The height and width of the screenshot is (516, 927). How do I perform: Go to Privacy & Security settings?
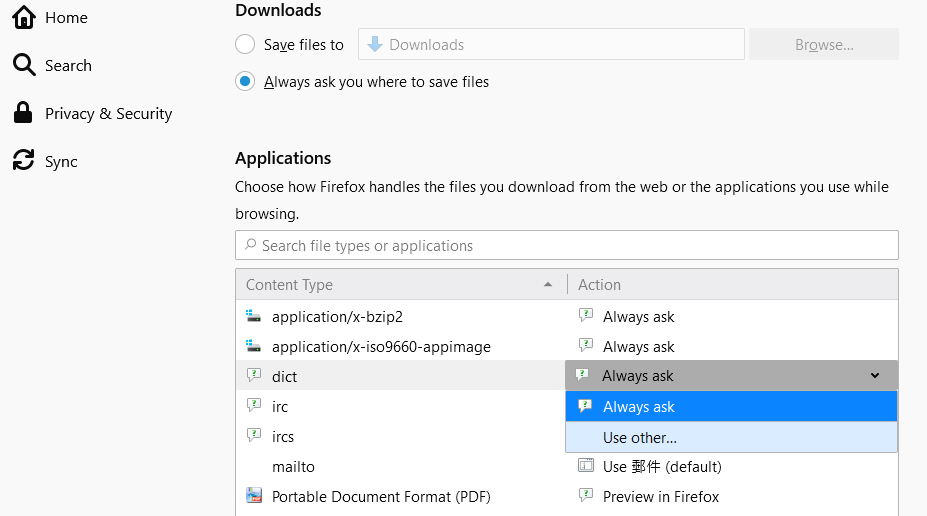(108, 113)
